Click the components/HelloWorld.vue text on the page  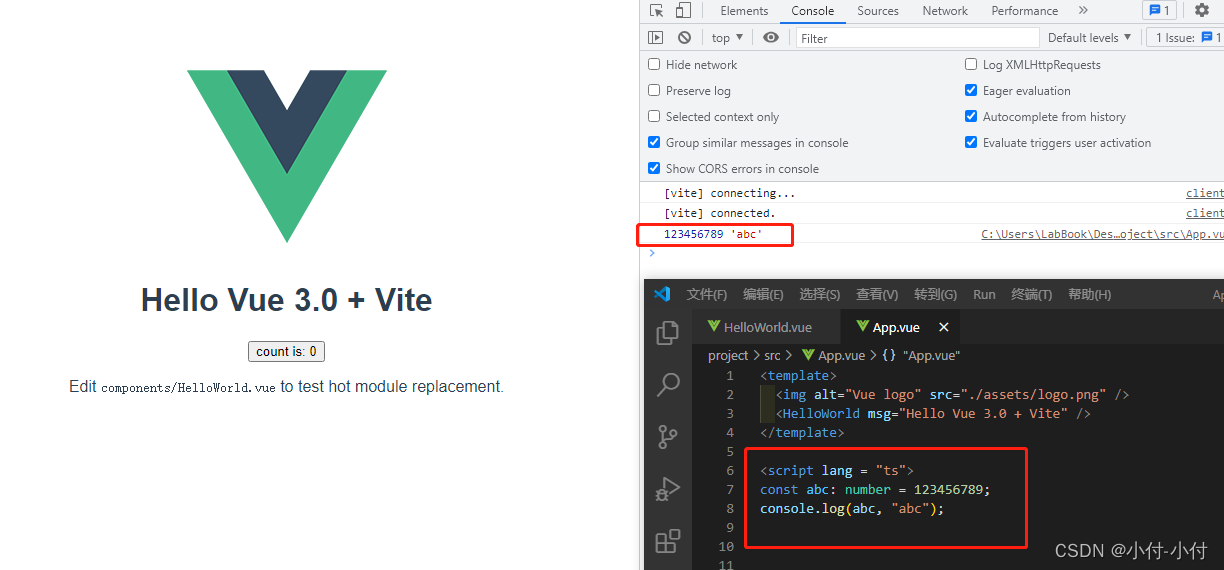click(188, 387)
